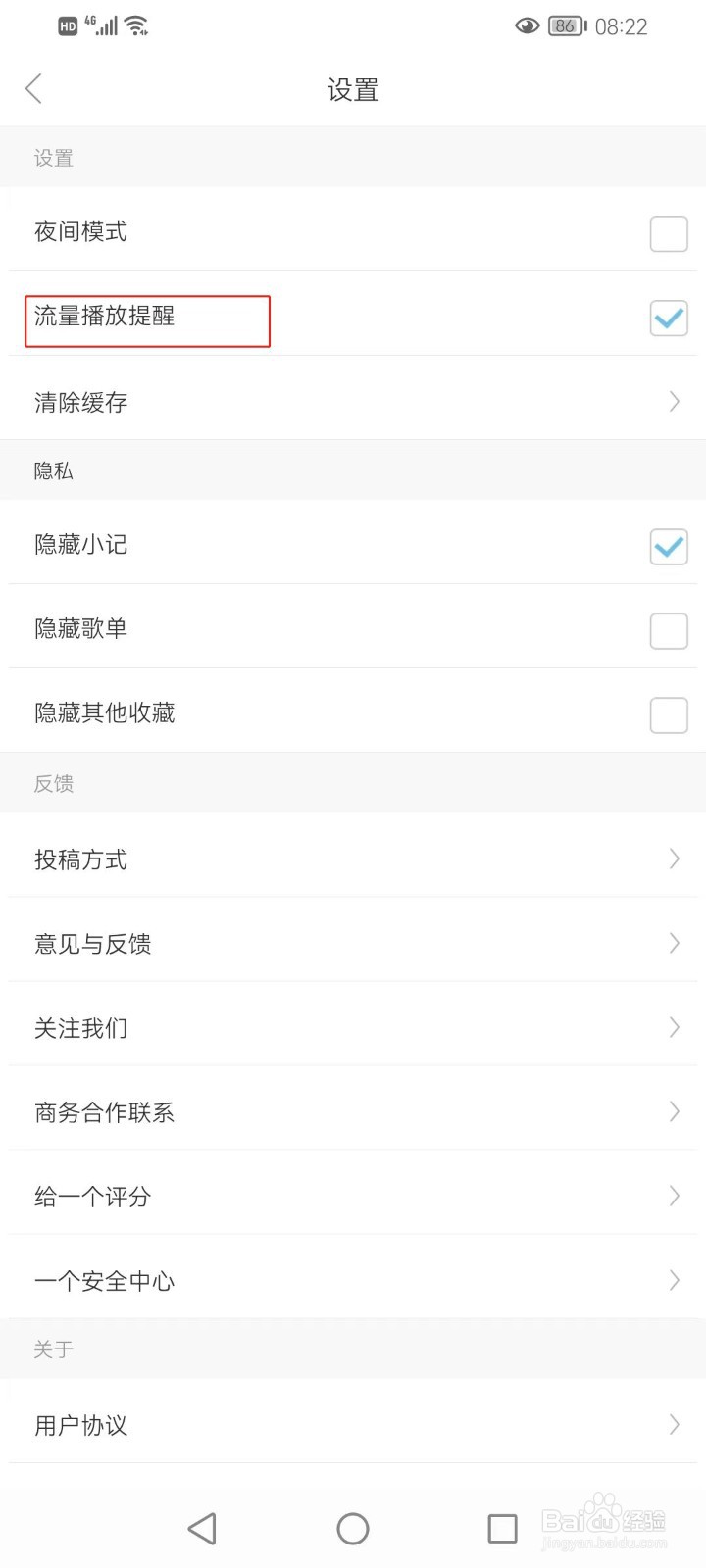The height and width of the screenshot is (1568, 706).
Task: Expand 投稿方式 using its right chevron
Action: coord(674,858)
